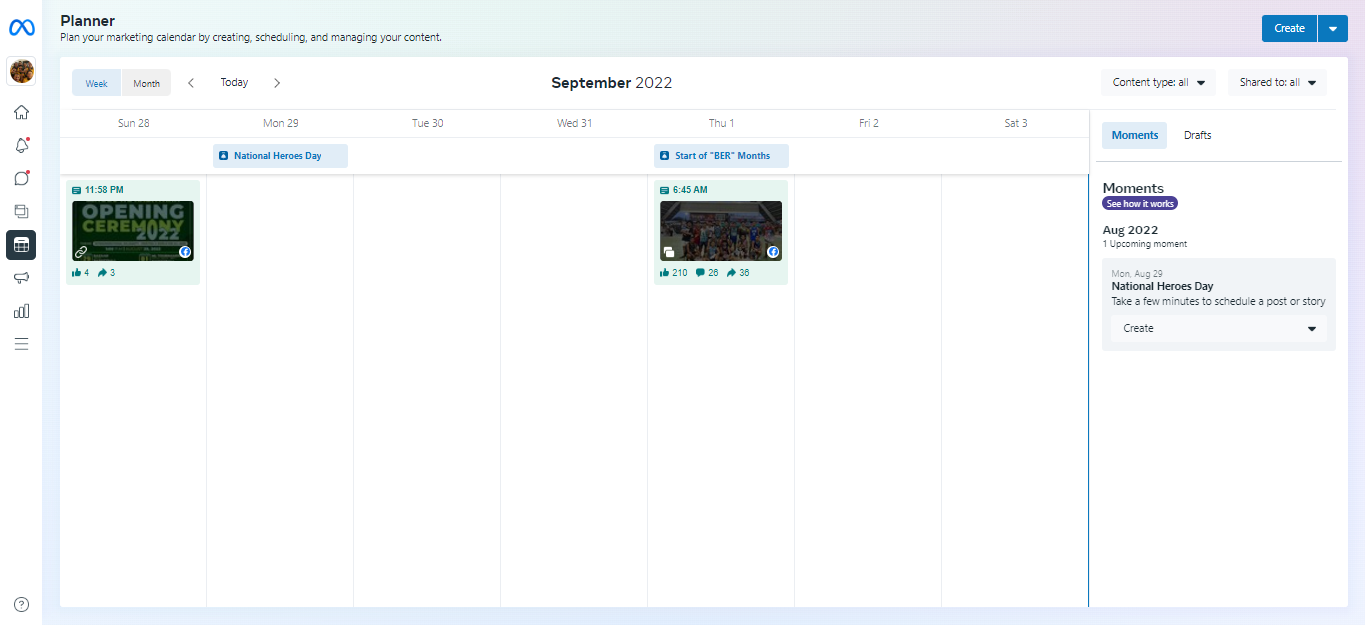The image size is (1365, 625).
Task: Select the Moments tab
Action: (1135, 135)
